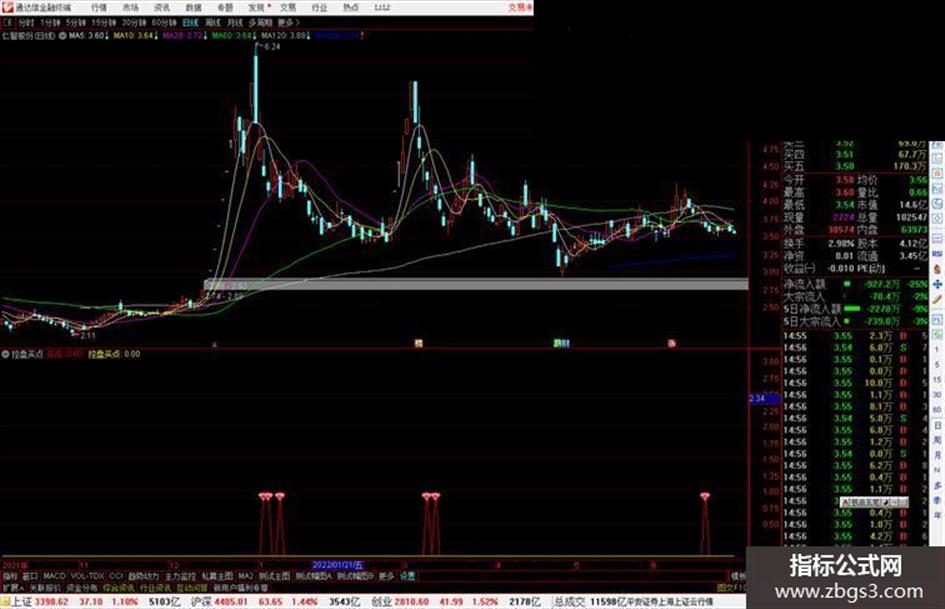Open the 行业 menu

pyautogui.click(x=319, y=7)
